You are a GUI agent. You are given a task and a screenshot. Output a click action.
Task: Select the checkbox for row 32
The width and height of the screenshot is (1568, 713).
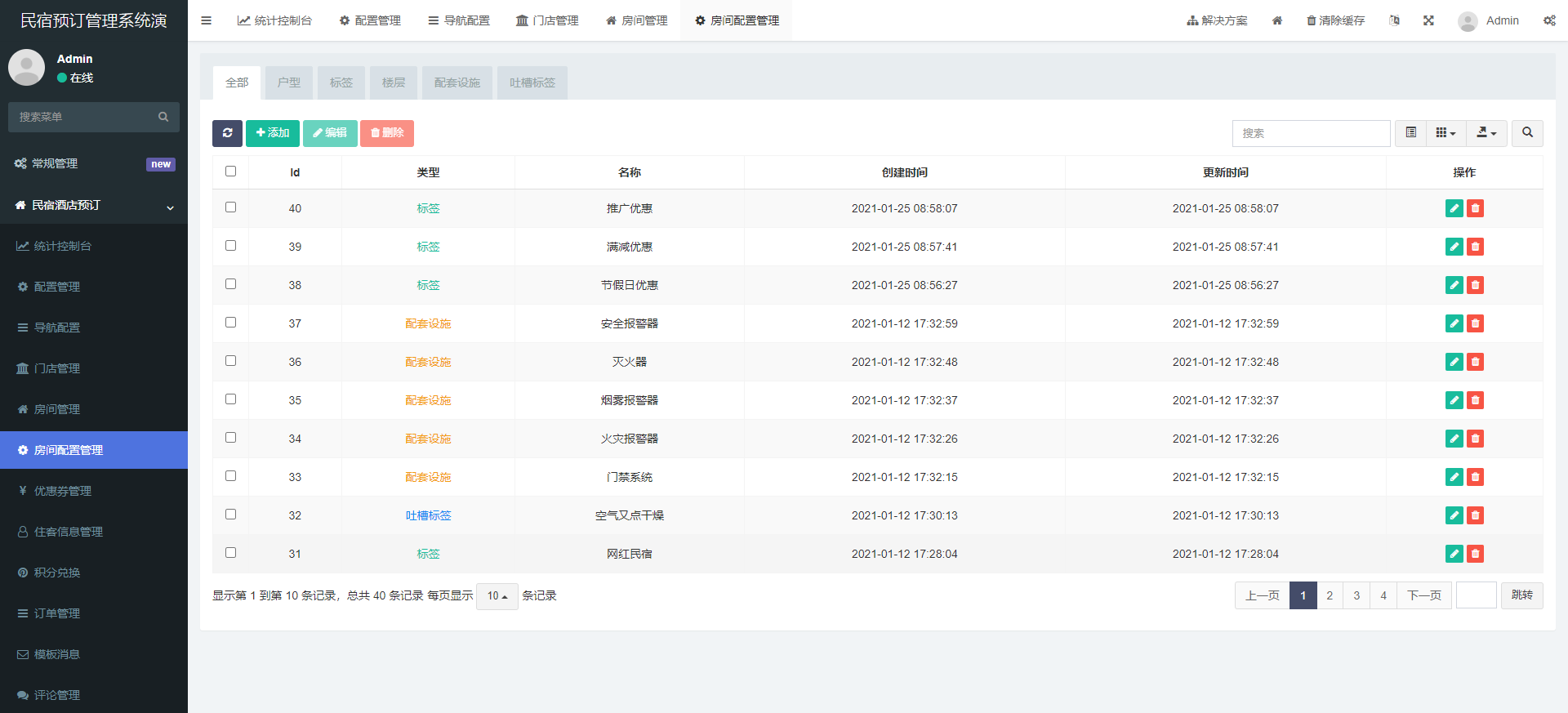point(230,515)
